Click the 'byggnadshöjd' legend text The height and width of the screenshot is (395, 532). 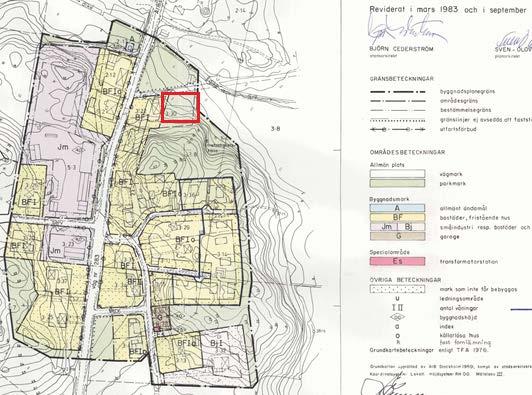[458, 318]
